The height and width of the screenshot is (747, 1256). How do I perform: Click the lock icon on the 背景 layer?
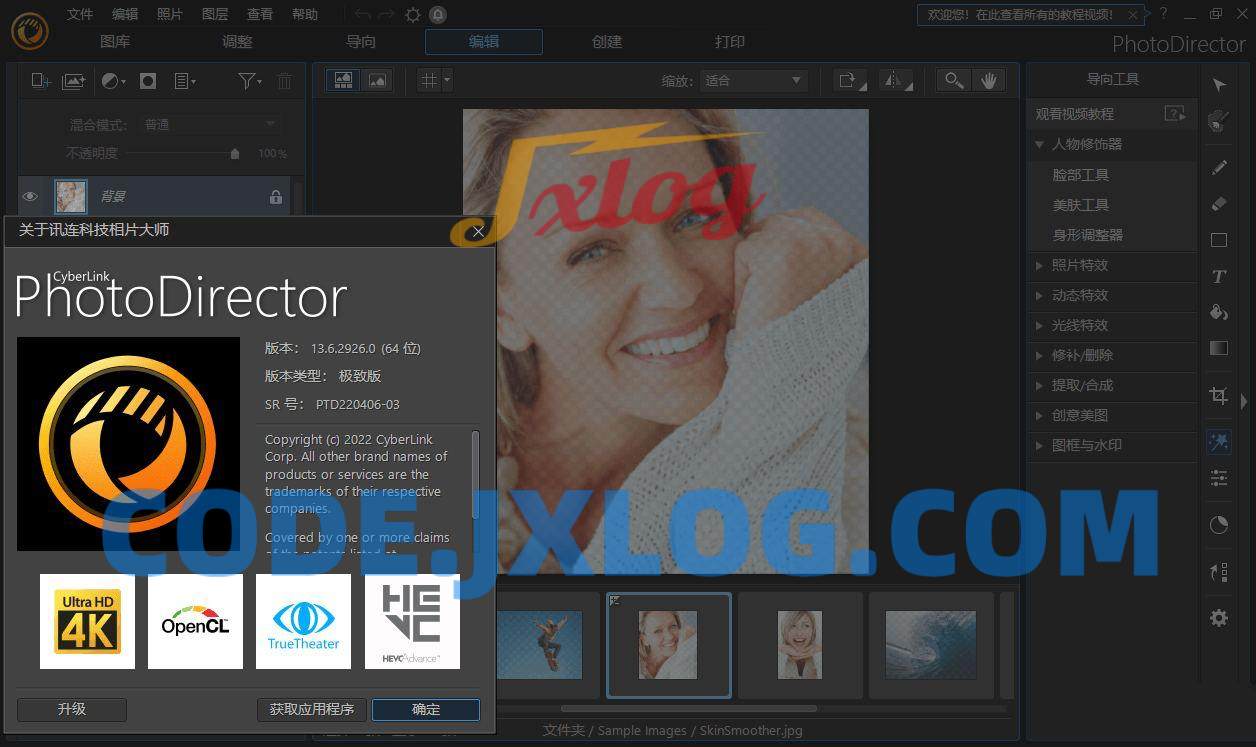click(x=275, y=197)
